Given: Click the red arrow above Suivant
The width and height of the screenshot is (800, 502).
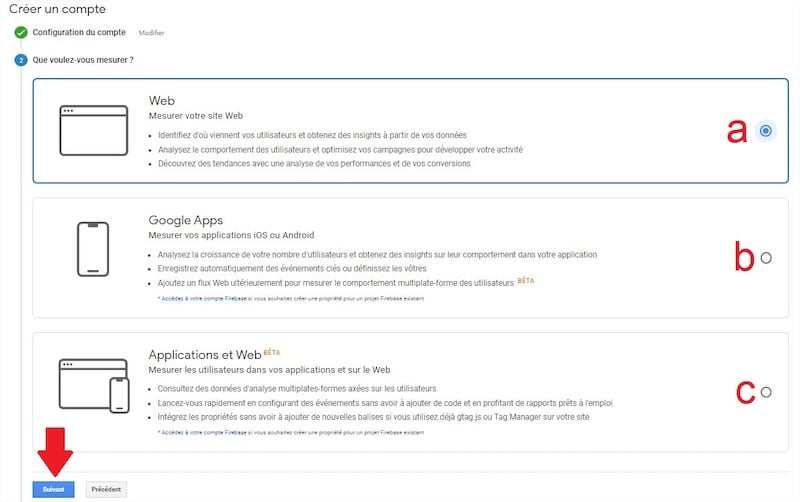Looking at the screenshot, I should 56,451.
